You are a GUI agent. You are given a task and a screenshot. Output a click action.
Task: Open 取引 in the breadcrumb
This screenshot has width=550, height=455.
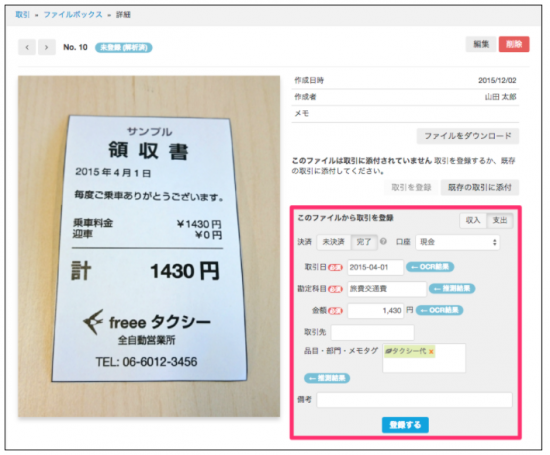pos(22,15)
